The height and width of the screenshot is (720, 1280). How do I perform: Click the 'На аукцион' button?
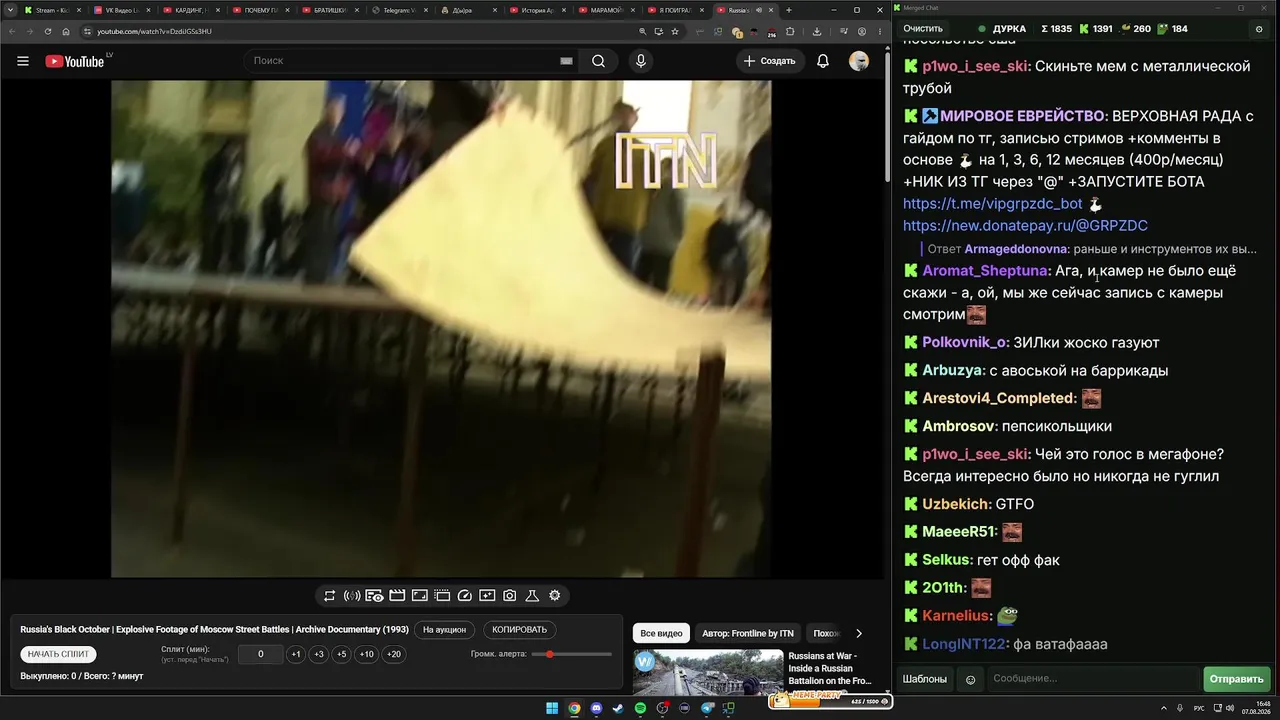[444, 630]
